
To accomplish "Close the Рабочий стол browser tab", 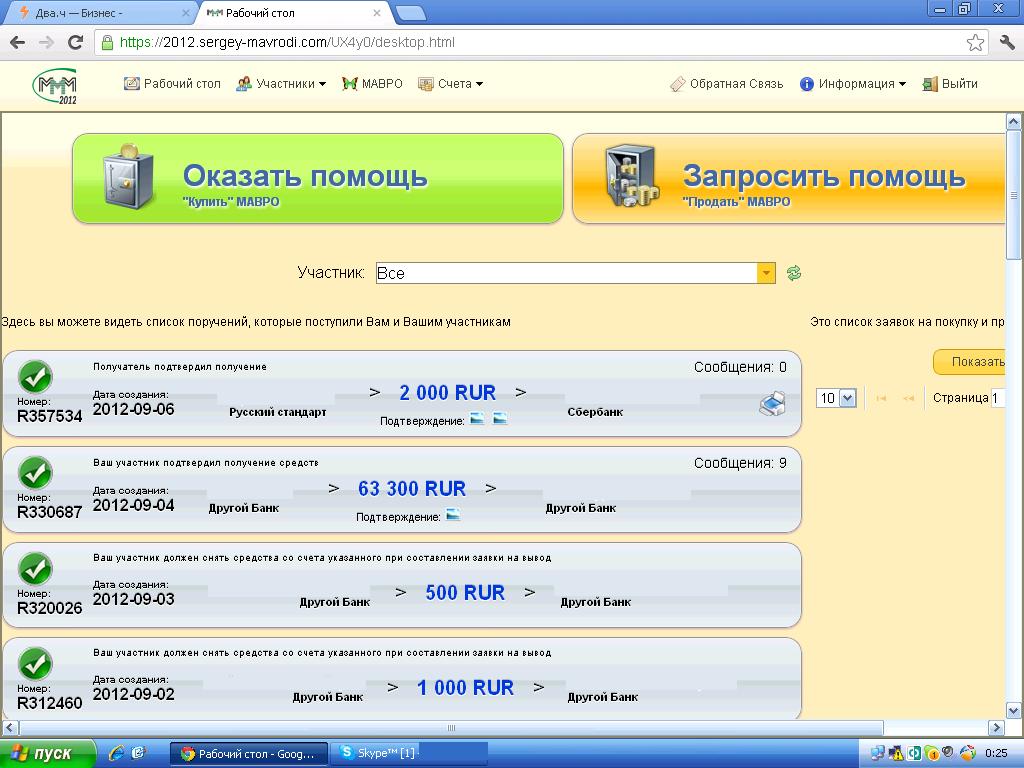I will pos(377,13).
